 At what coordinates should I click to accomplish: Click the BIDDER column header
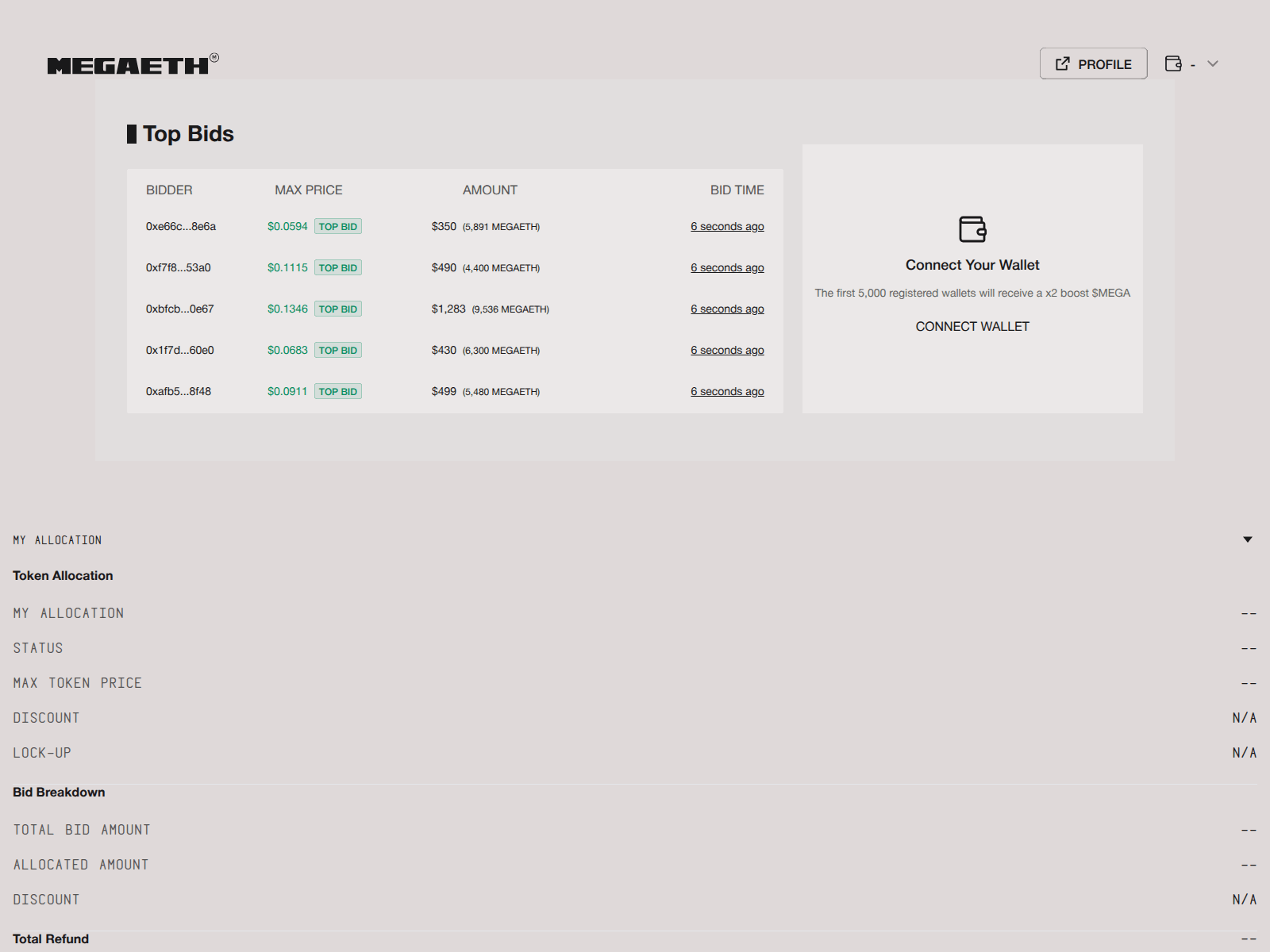point(169,190)
